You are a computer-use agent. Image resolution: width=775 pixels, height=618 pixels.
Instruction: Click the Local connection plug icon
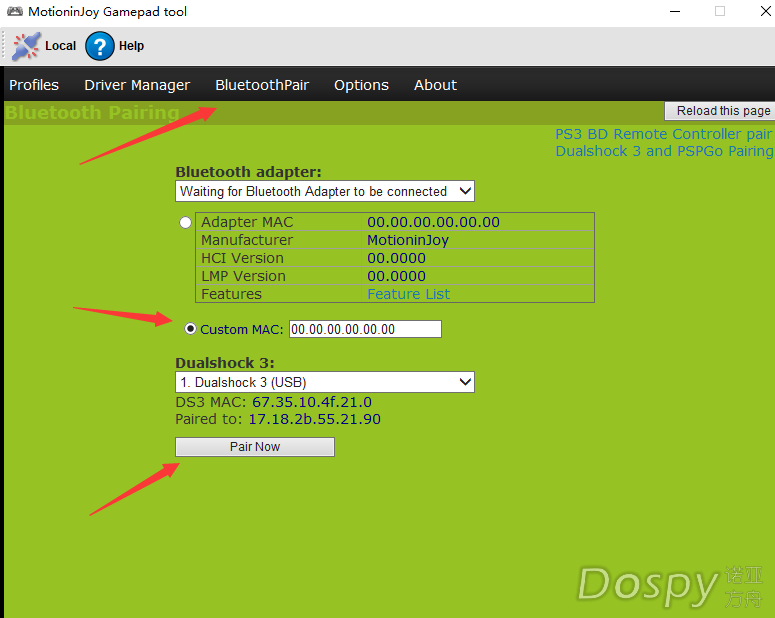tap(26, 46)
